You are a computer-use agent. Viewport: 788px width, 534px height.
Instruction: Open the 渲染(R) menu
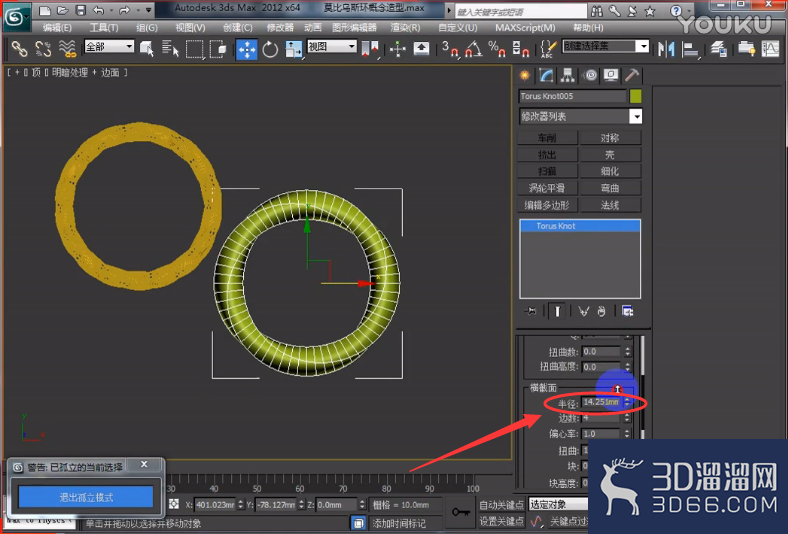[x=406, y=28]
